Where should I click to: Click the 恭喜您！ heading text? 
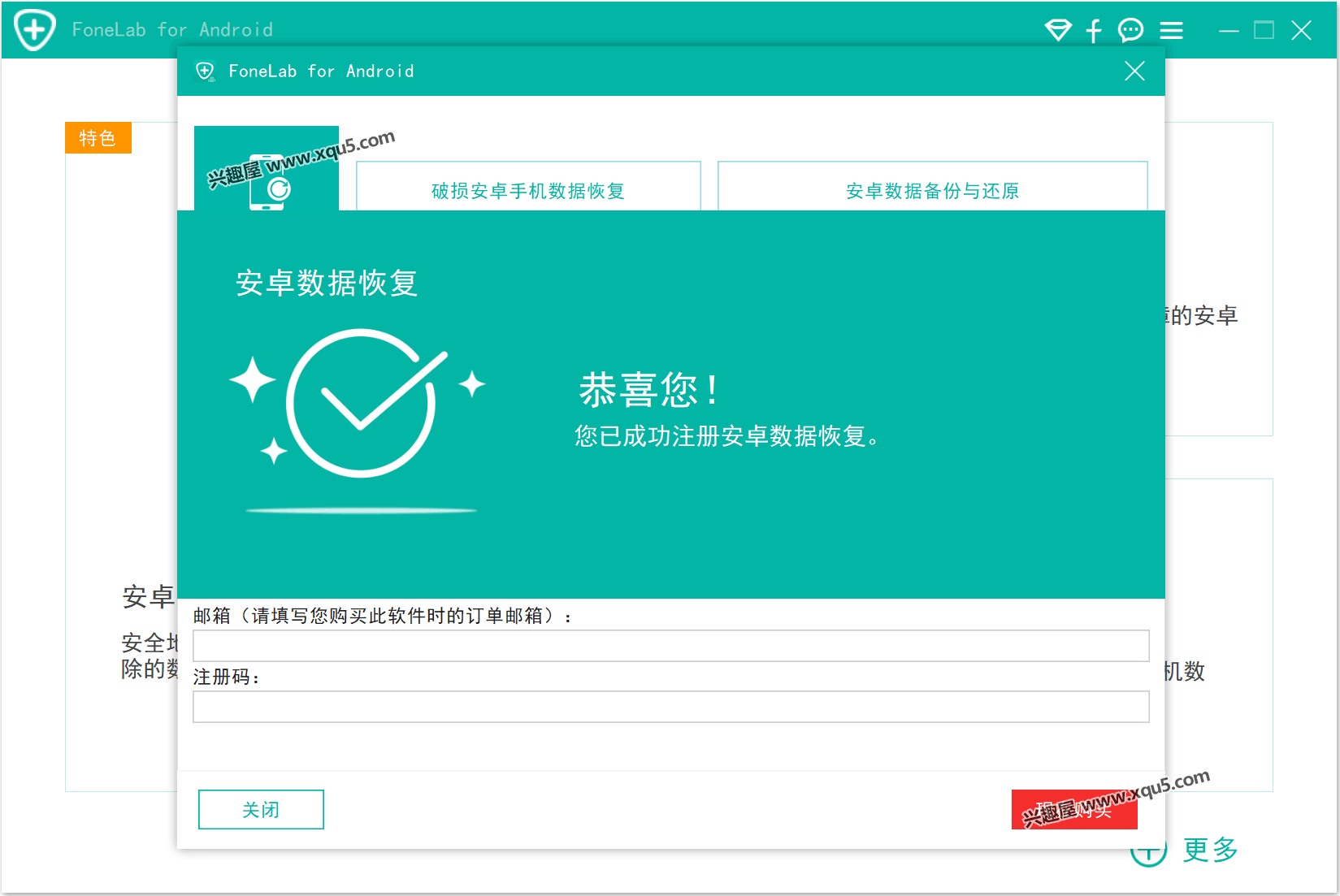(648, 390)
